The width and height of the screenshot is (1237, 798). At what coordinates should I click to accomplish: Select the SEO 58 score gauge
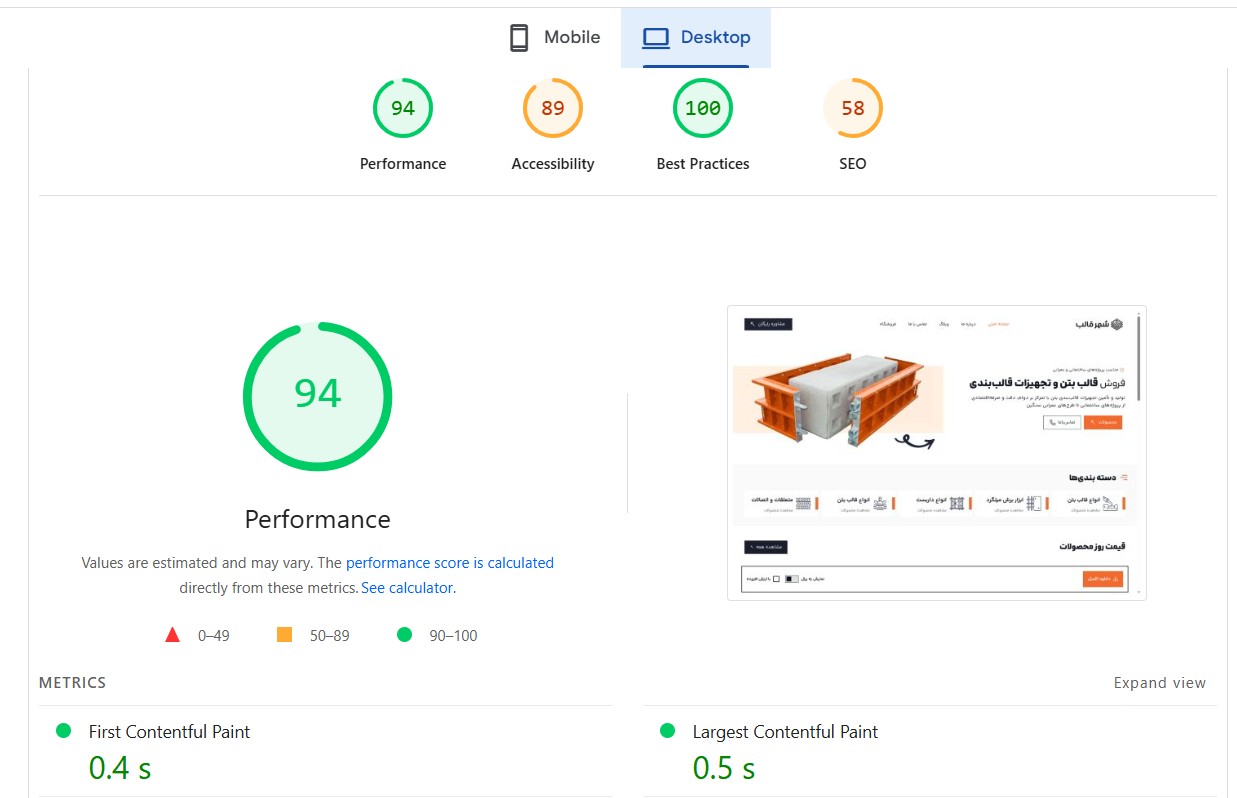click(852, 108)
